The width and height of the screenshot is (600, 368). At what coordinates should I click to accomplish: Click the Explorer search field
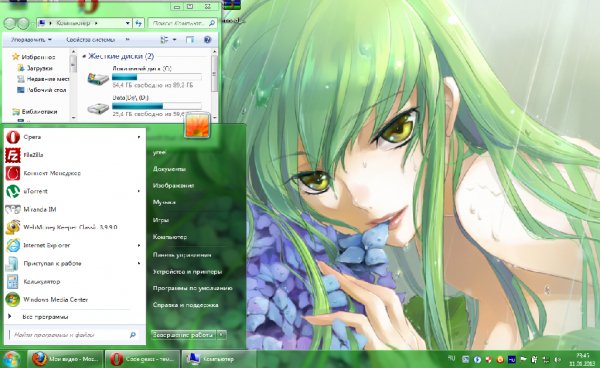[183, 23]
